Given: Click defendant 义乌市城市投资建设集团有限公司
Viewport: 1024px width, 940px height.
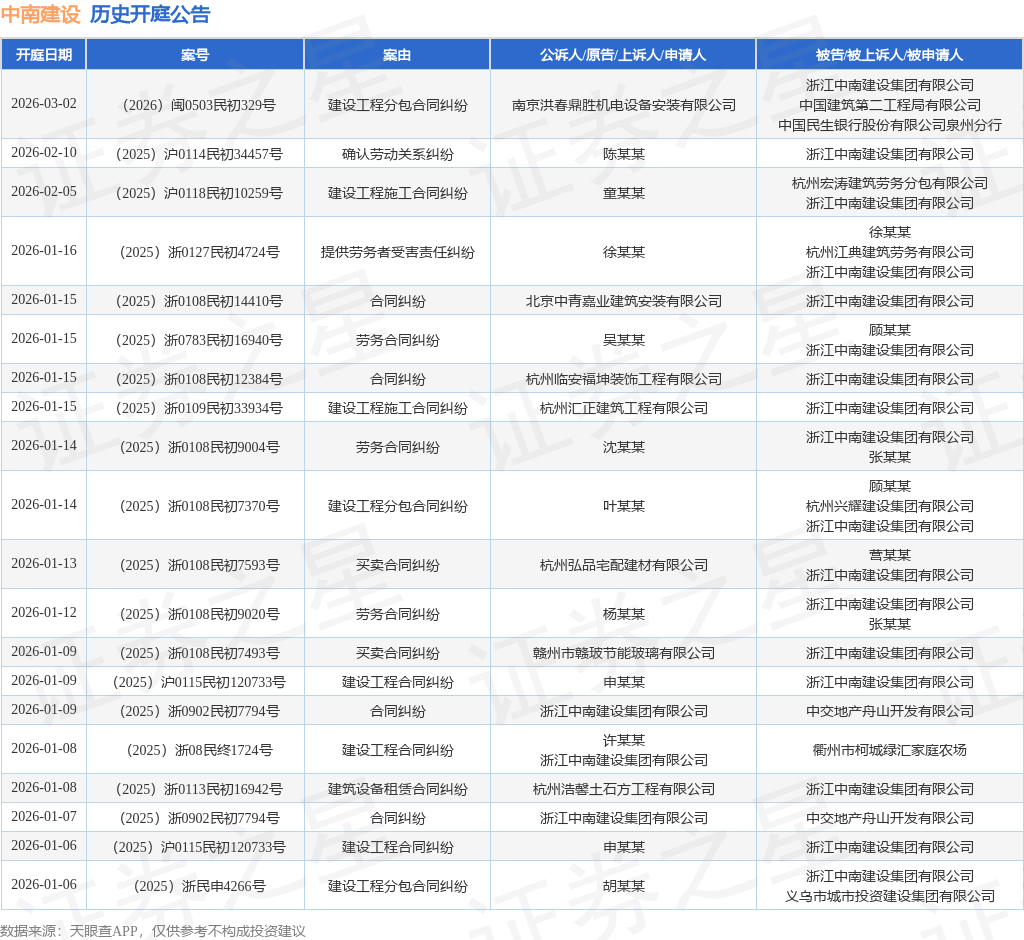Looking at the screenshot, I should click(x=890, y=896).
